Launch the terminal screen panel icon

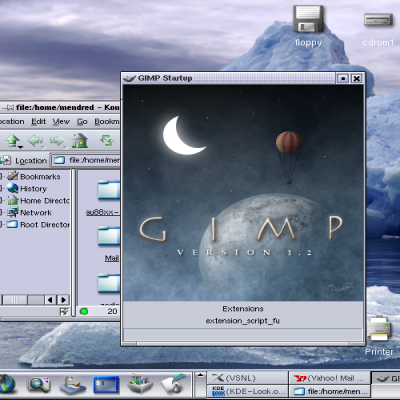point(106,384)
